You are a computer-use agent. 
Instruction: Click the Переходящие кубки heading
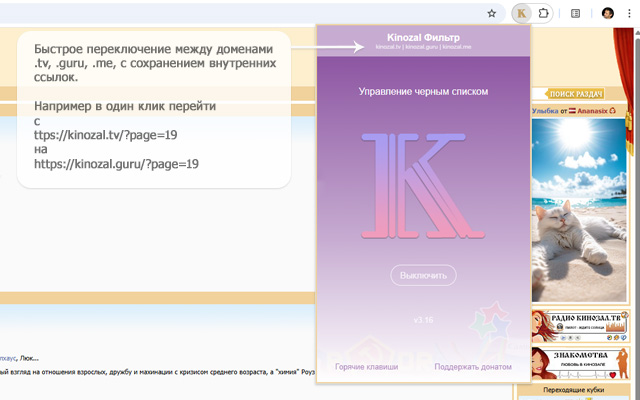(573, 390)
